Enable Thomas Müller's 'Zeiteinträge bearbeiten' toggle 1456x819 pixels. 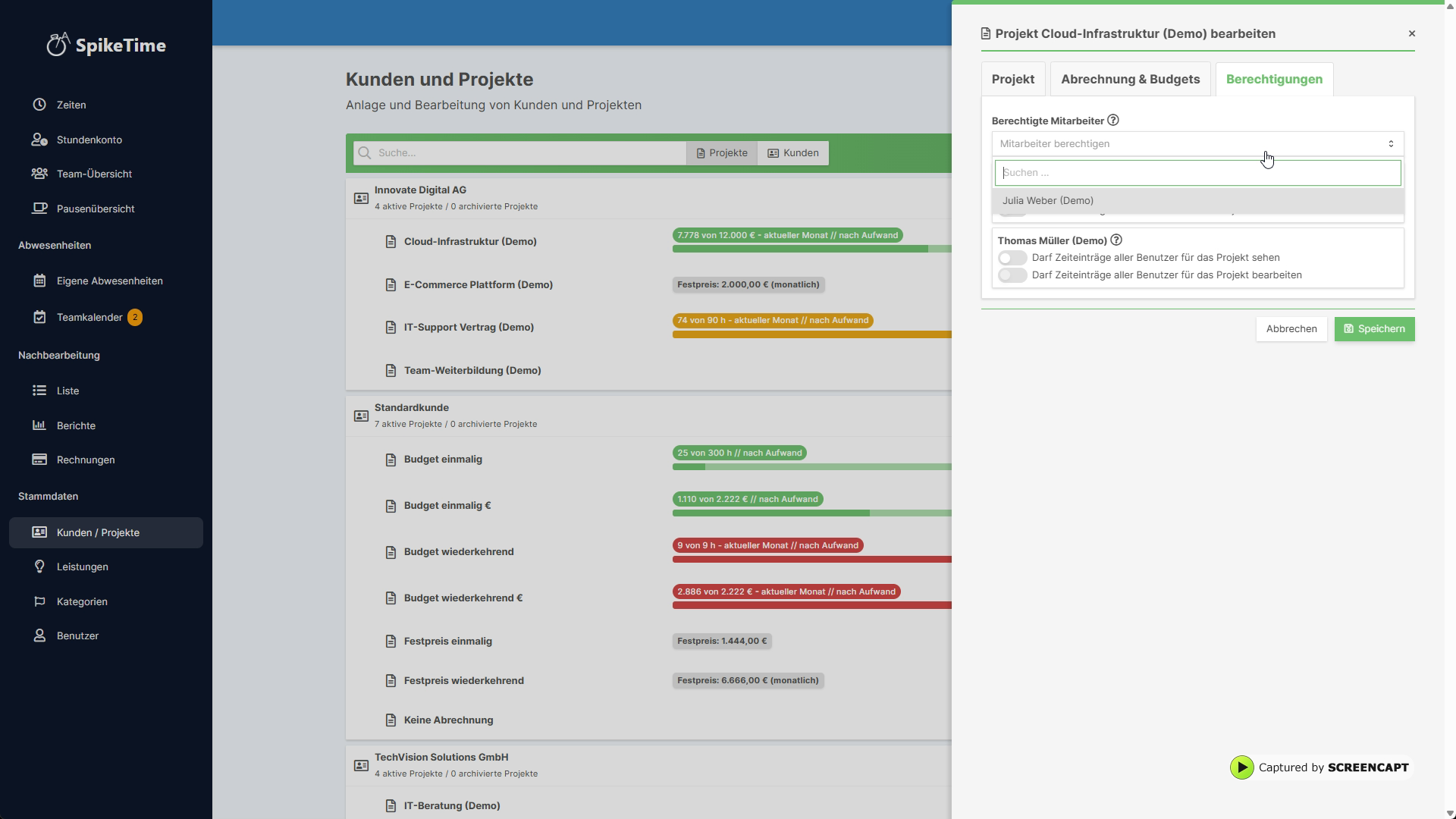pos(1012,275)
